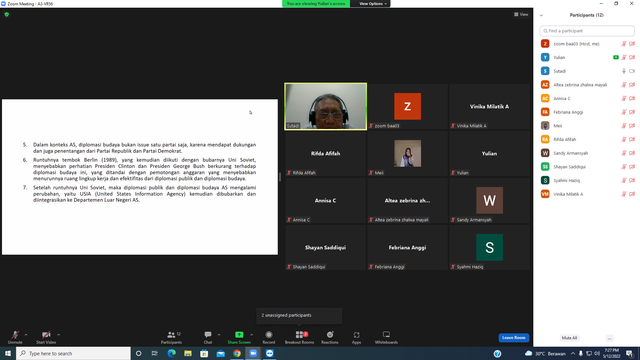
Task: Open the View layout menu
Action: pos(521,14)
